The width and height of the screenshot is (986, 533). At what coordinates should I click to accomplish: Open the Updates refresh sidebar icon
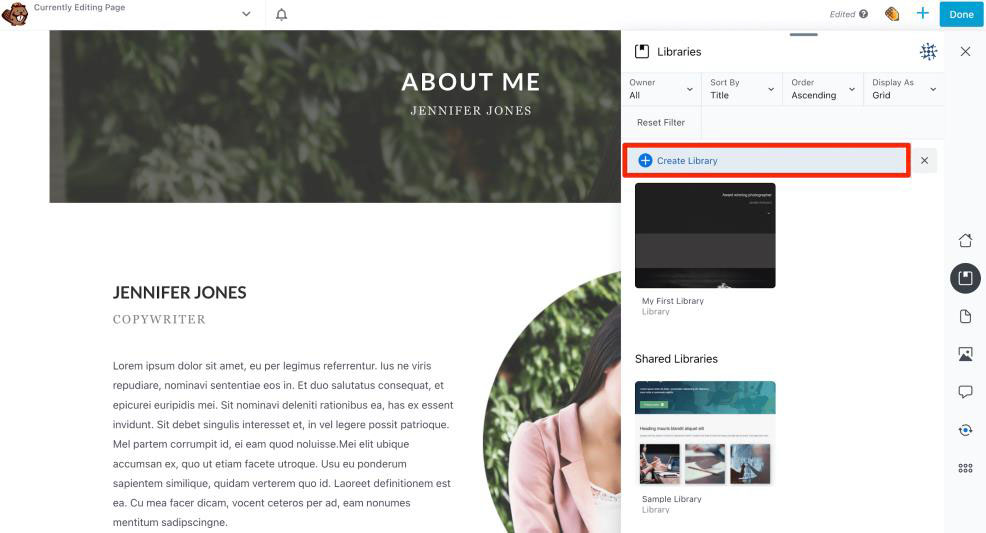(965, 430)
